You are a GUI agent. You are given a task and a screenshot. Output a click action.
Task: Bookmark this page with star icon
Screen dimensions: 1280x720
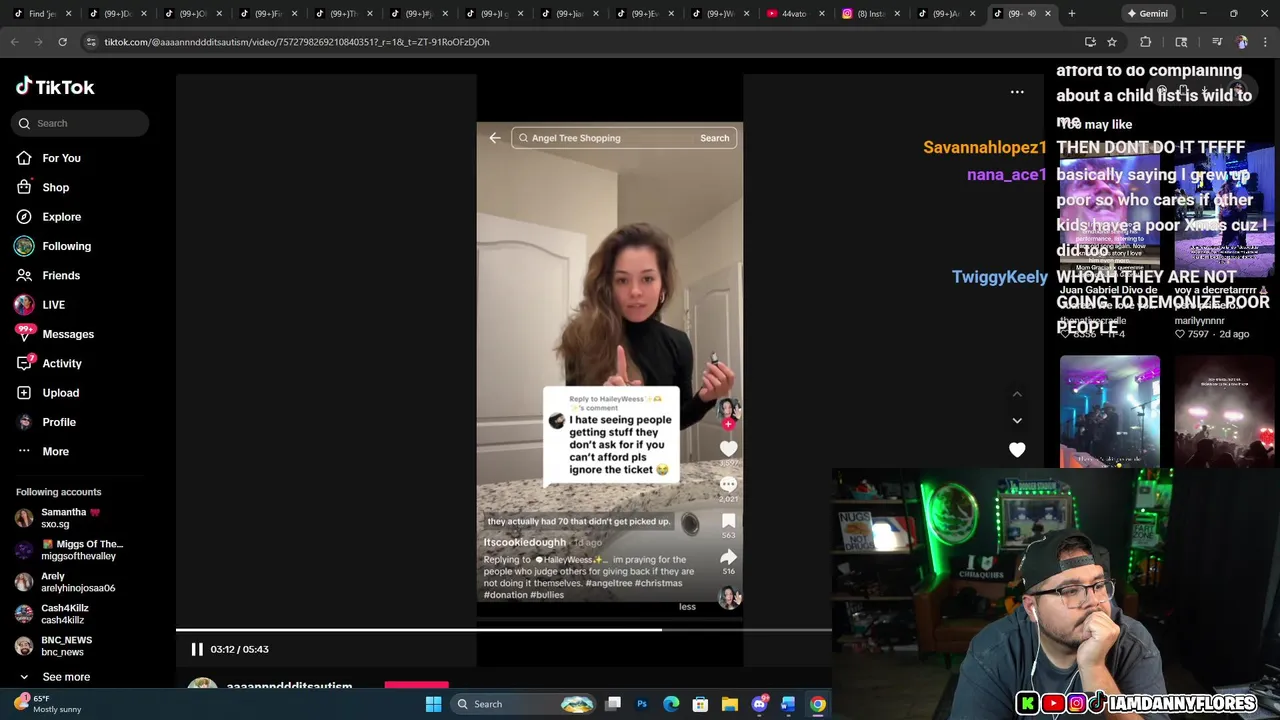(1112, 42)
